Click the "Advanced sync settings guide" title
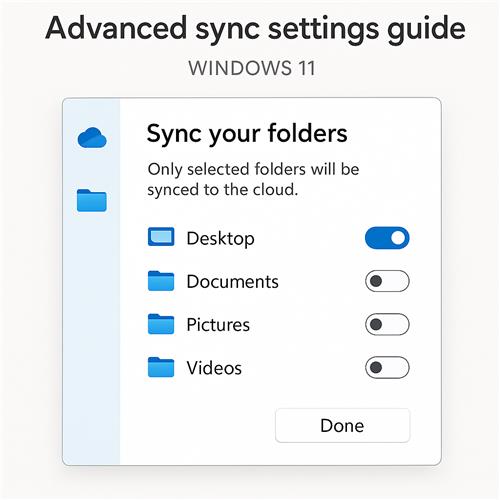Screen dimensions: 500x500 click(x=255, y=28)
